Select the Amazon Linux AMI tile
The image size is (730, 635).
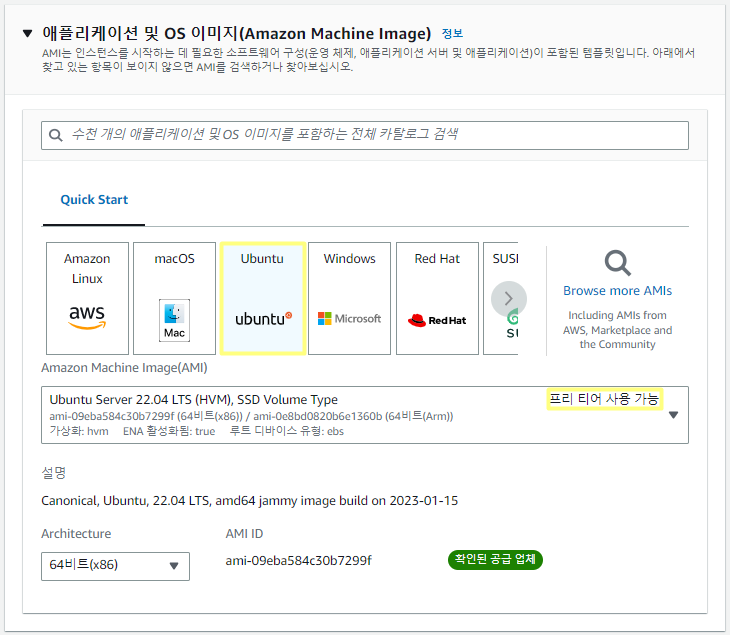(88, 298)
